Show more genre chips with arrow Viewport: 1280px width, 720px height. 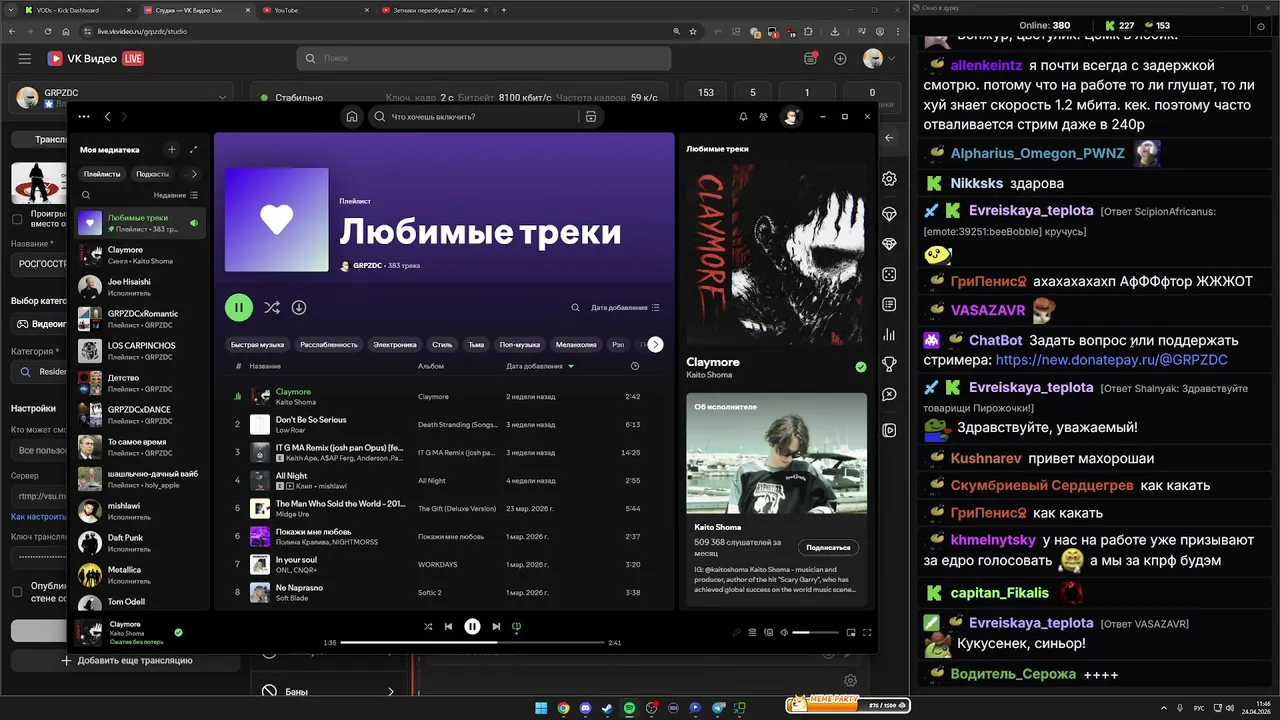click(x=655, y=344)
